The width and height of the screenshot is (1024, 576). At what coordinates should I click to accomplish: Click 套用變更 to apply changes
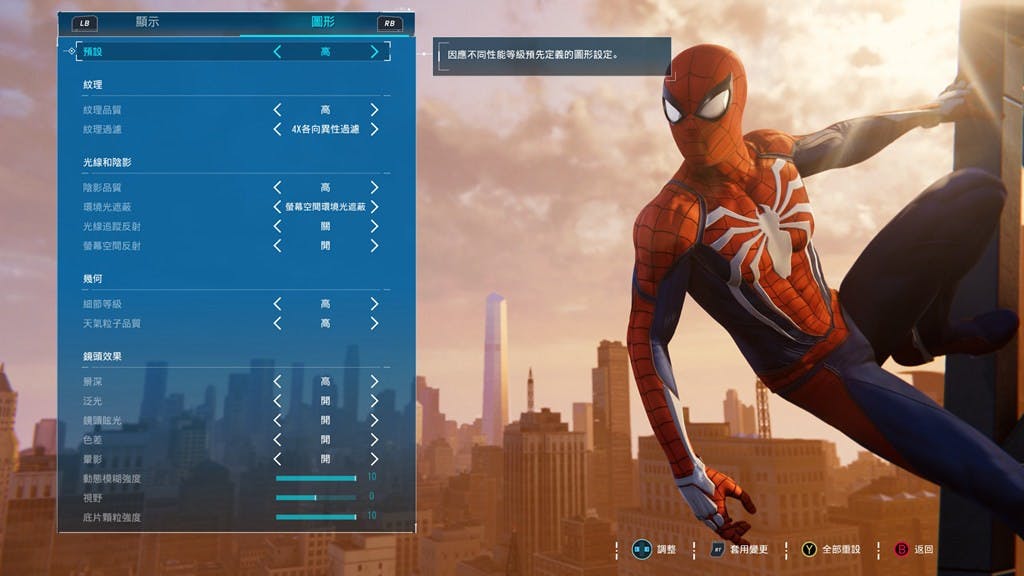click(x=748, y=550)
